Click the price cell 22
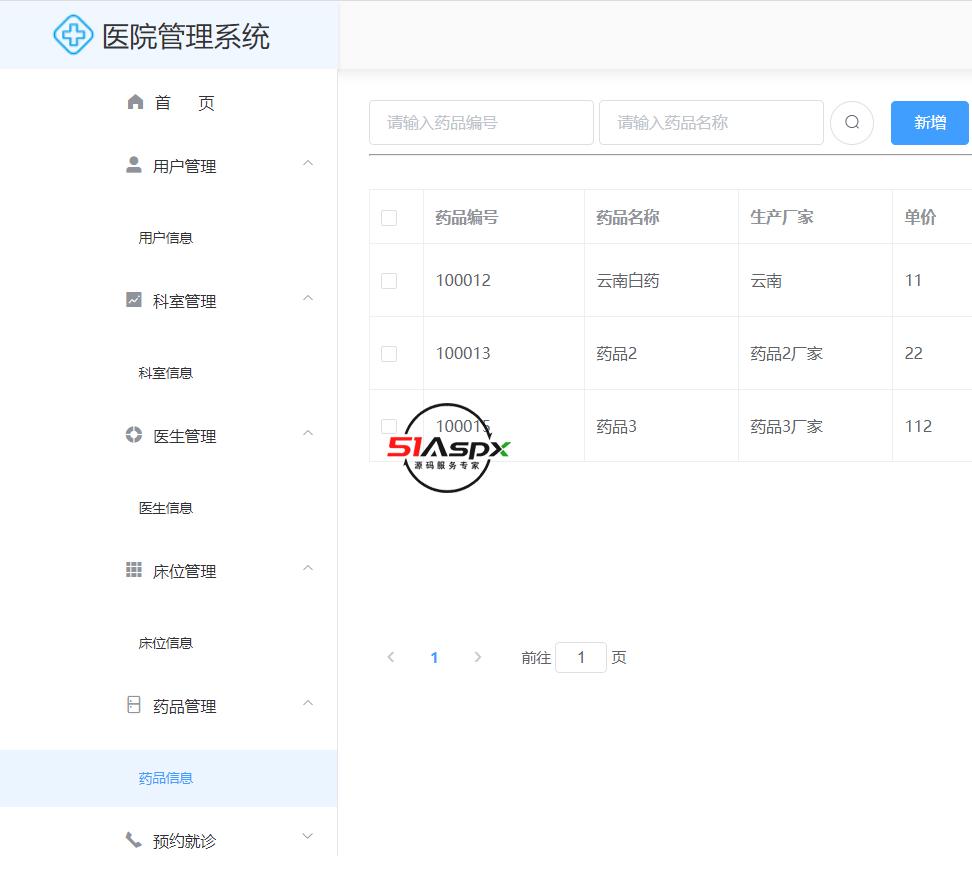The height and width of the screenshot is (895, 972). click(914, 354)
